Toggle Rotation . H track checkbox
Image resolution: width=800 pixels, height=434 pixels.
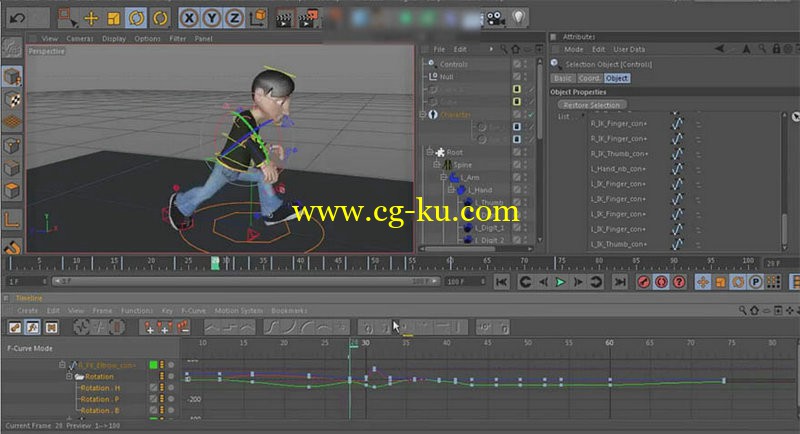[153, 388]
